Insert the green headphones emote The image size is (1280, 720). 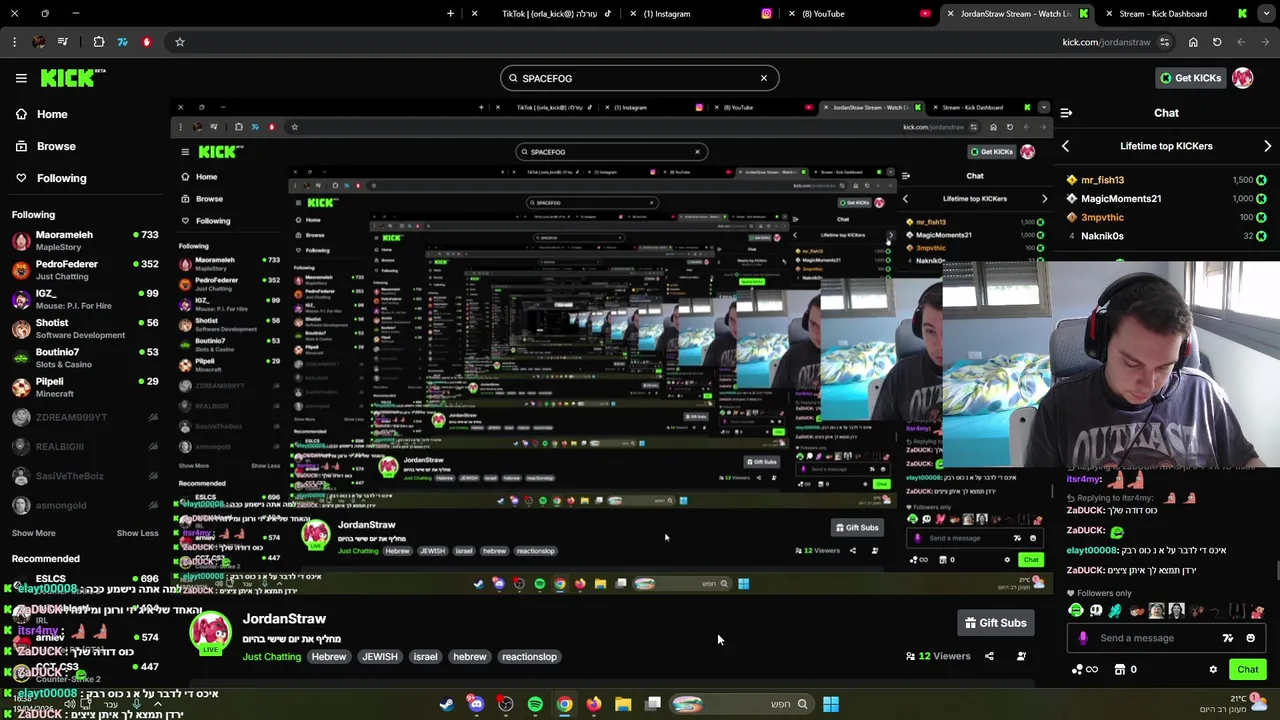coord(1076,611)
